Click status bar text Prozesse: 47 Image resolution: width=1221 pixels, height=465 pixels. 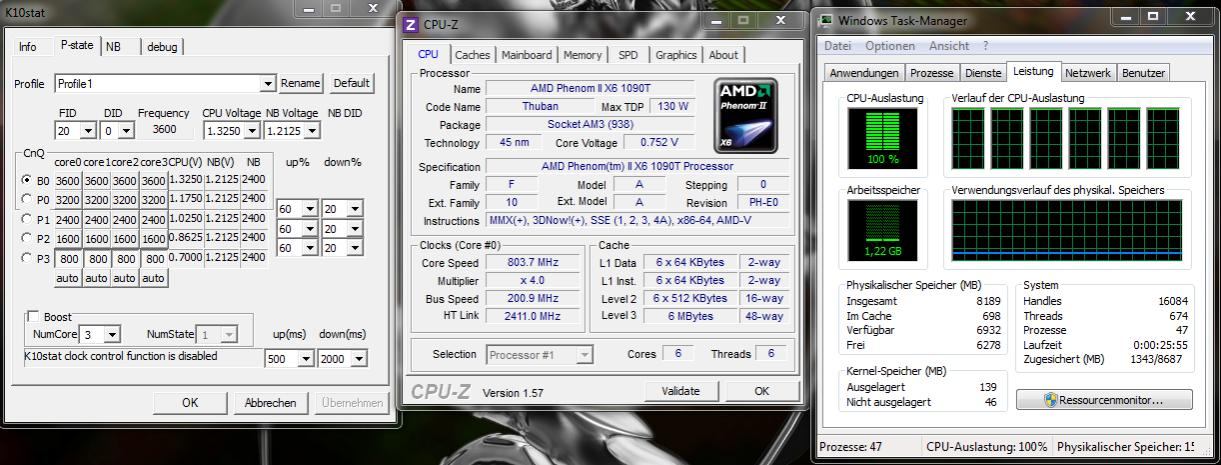click(x=852, y=447)
